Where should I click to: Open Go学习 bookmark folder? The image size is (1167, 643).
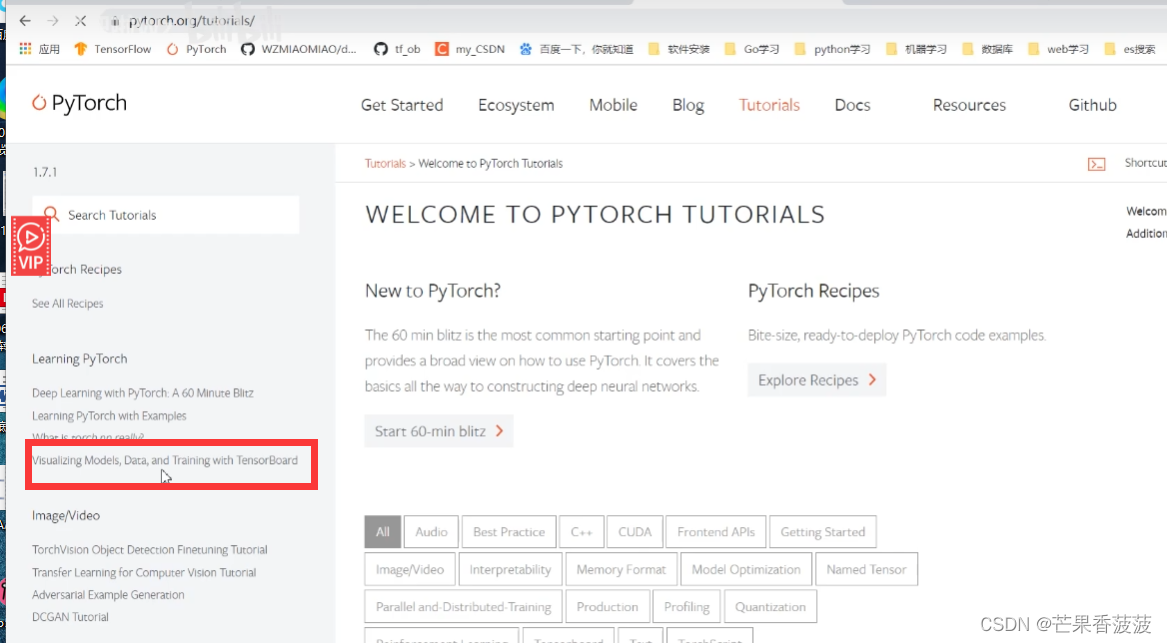pyautogui.click(x=752, y=49)
